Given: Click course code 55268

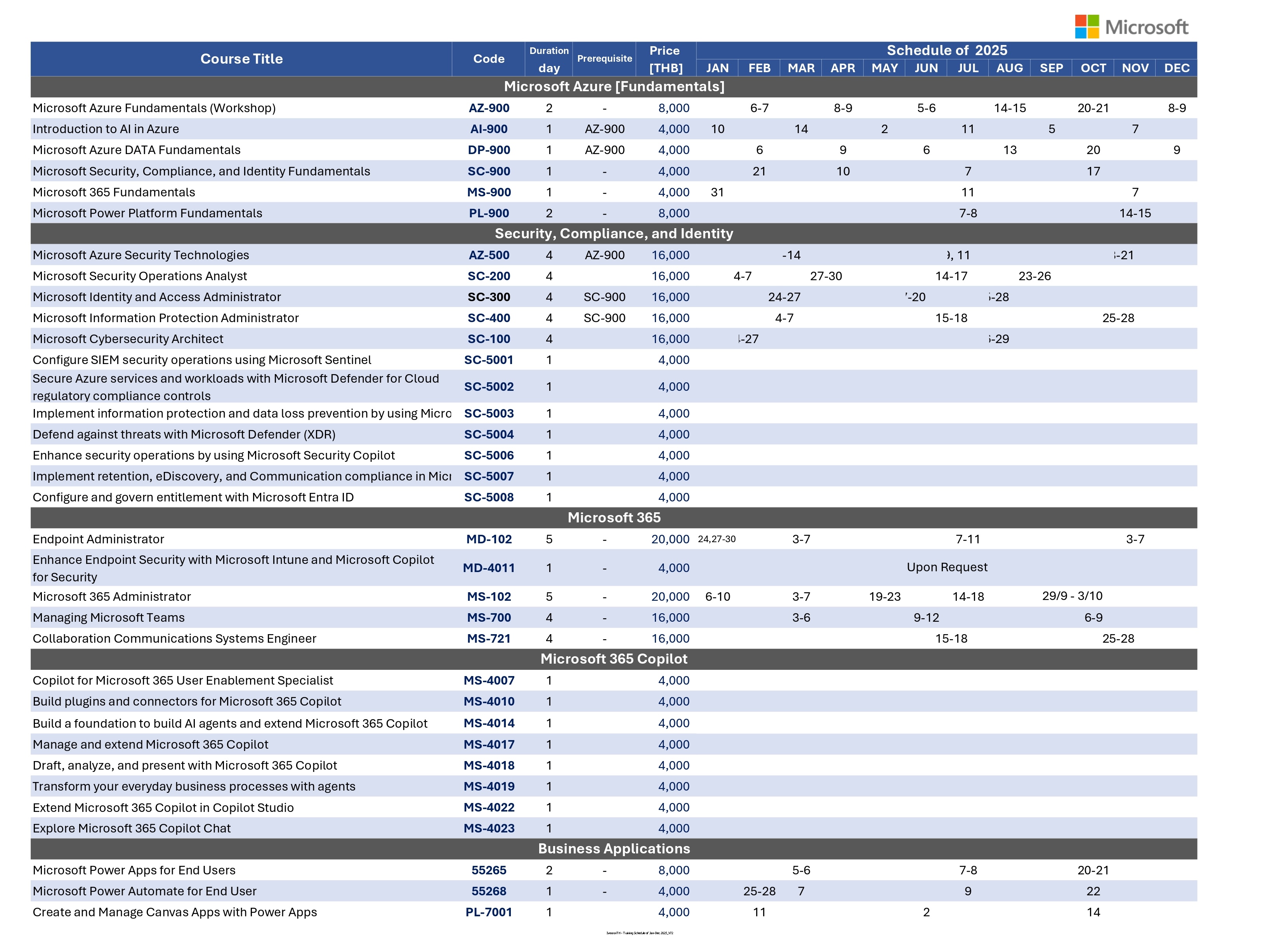Looking at the screenshot, I should (x=489, y=891).
